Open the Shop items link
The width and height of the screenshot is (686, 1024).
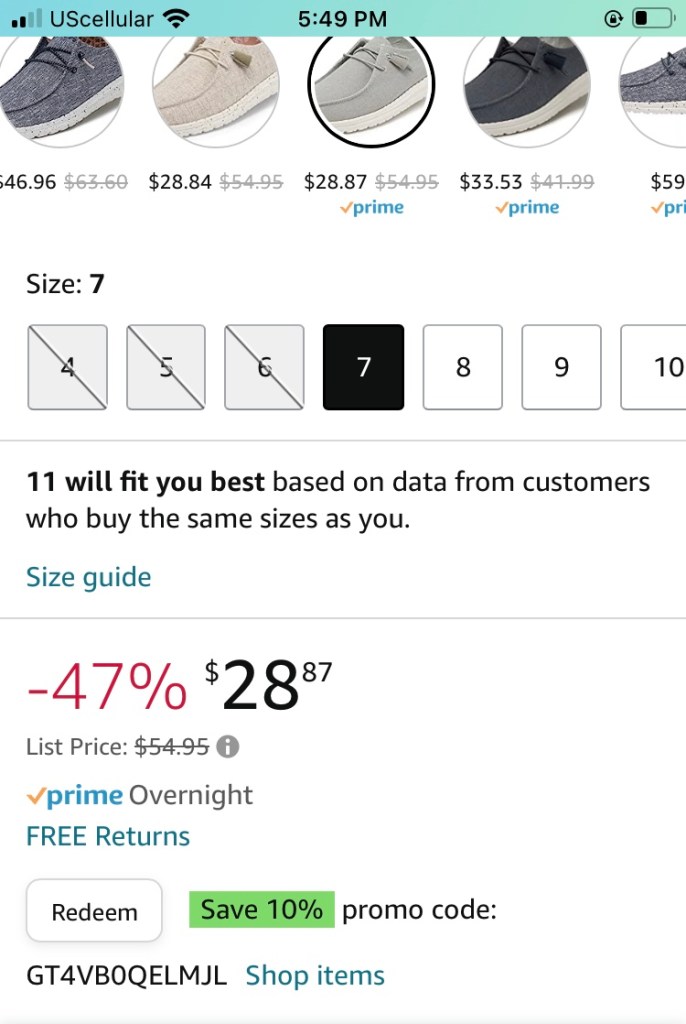pos(315,975)
